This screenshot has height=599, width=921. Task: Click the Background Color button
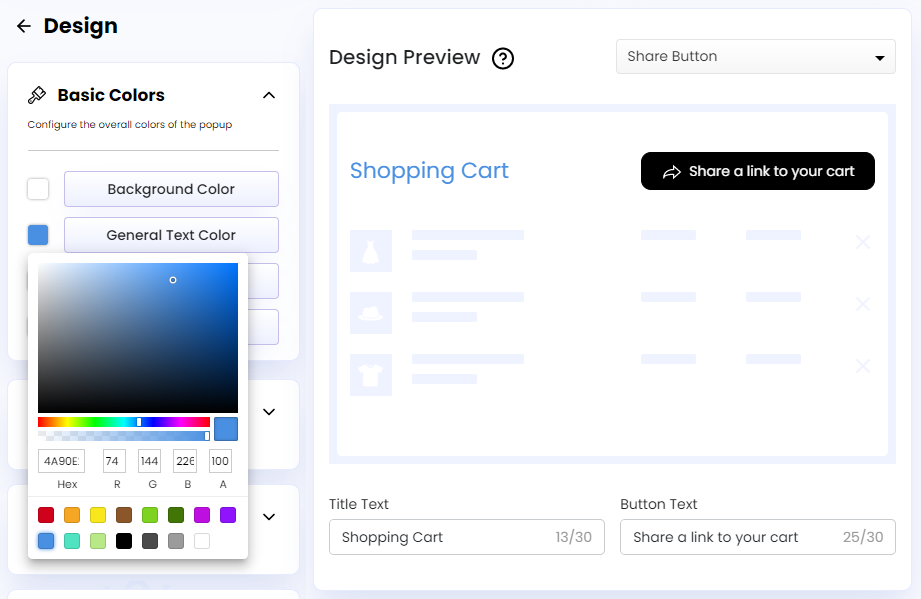(x=170, y=189)
